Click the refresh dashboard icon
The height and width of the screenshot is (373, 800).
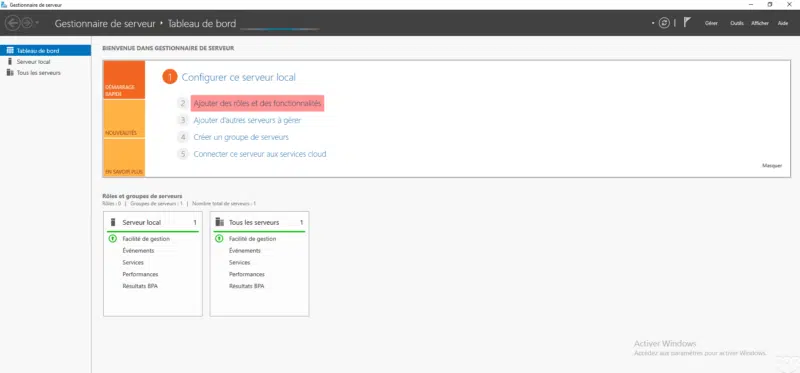point(664,23)
